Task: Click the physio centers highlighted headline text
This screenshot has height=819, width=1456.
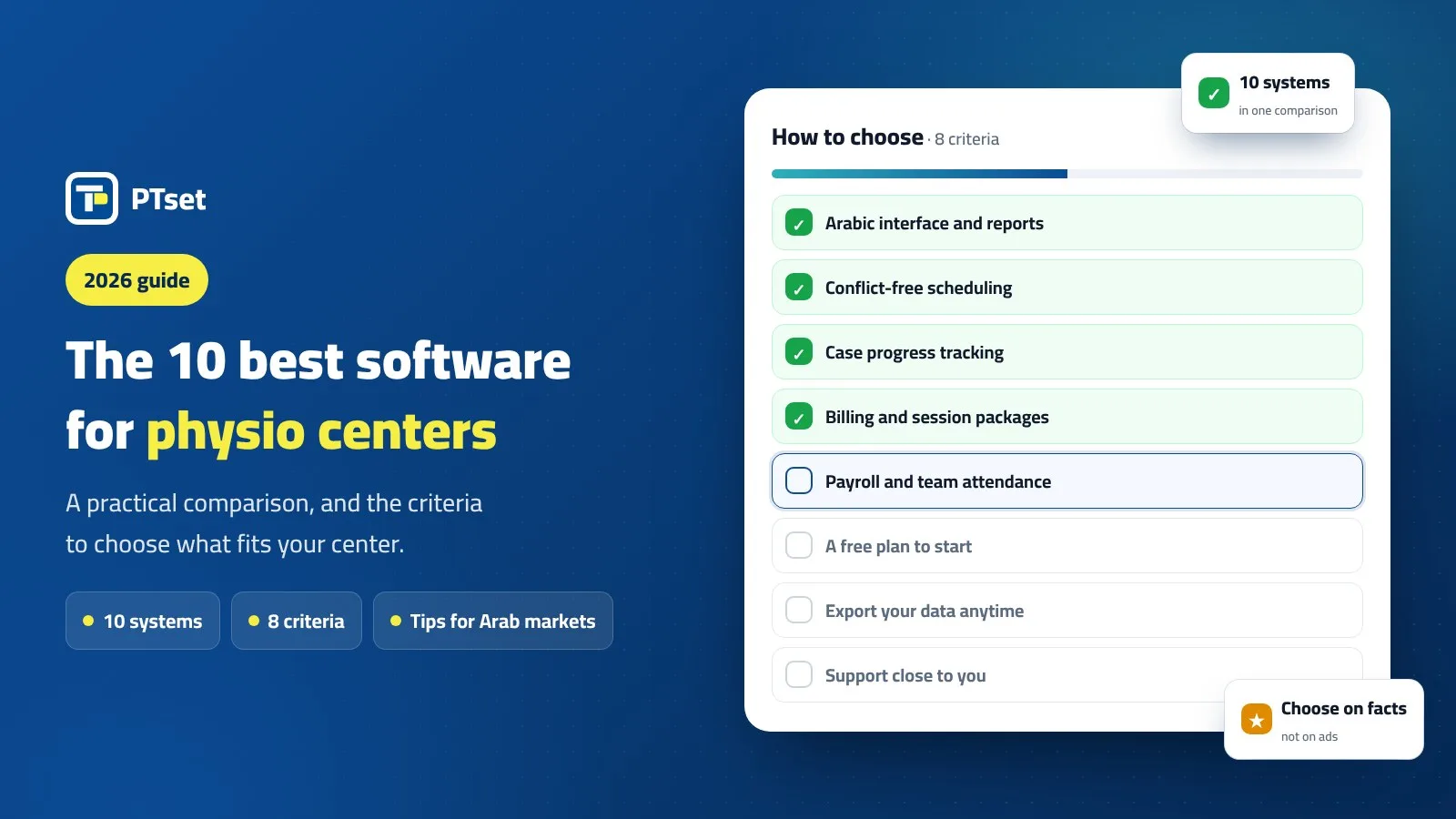Action: tap(321, 432)
